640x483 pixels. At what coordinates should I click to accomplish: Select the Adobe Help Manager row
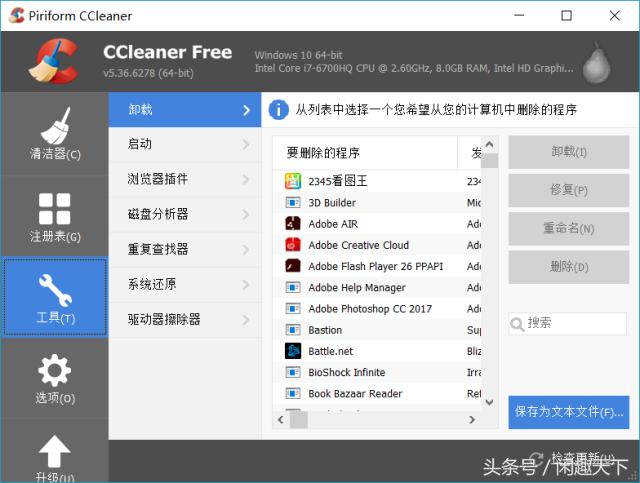[377, 287]
